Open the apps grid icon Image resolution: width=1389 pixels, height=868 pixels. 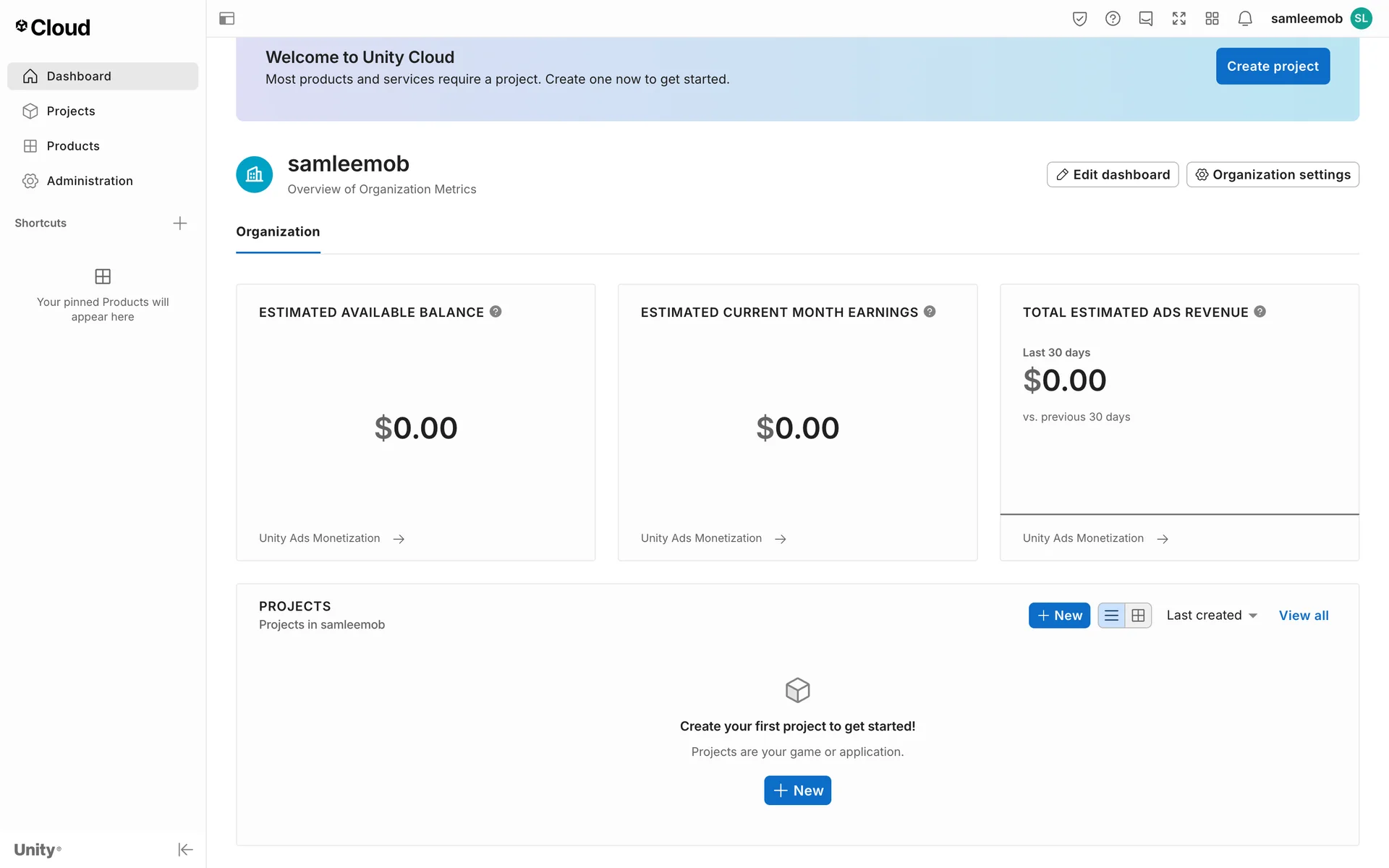tap(1212, 19)
